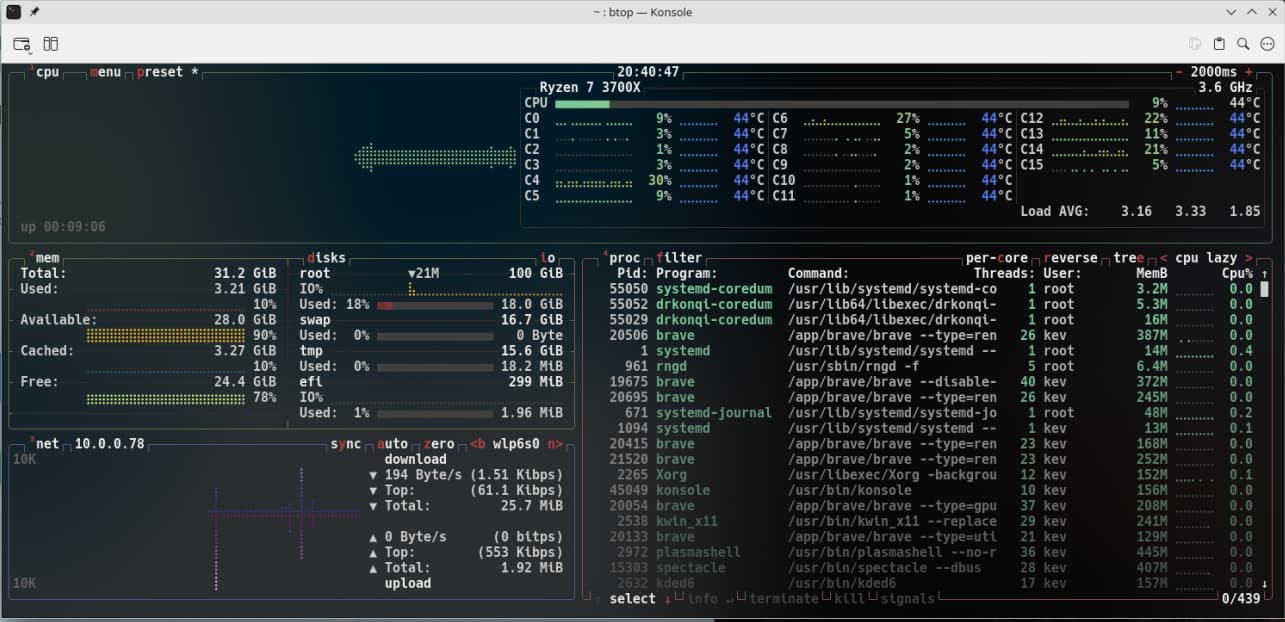The width and height of the screenshot is (1285, 622).
Task: Click the root disk Used 18% bar
Action: [x=435, y=304]
